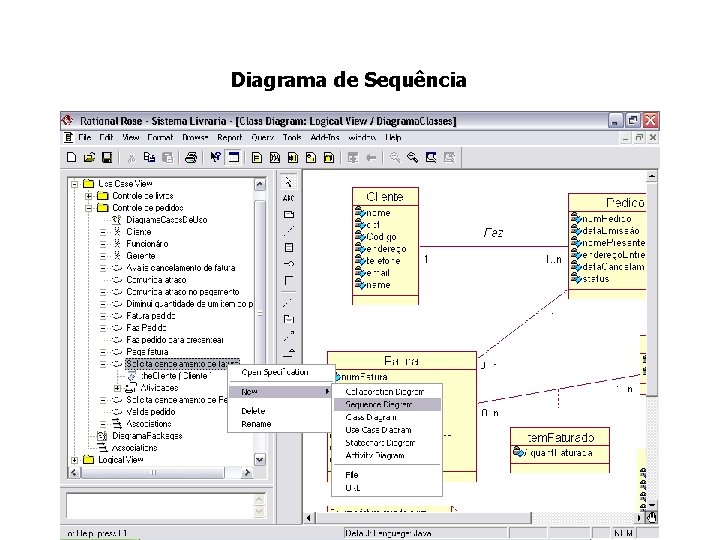Open the Add-Ins menu
This screenshot has width=720, height=540.
pyautogui.click(x=325, y=137)
